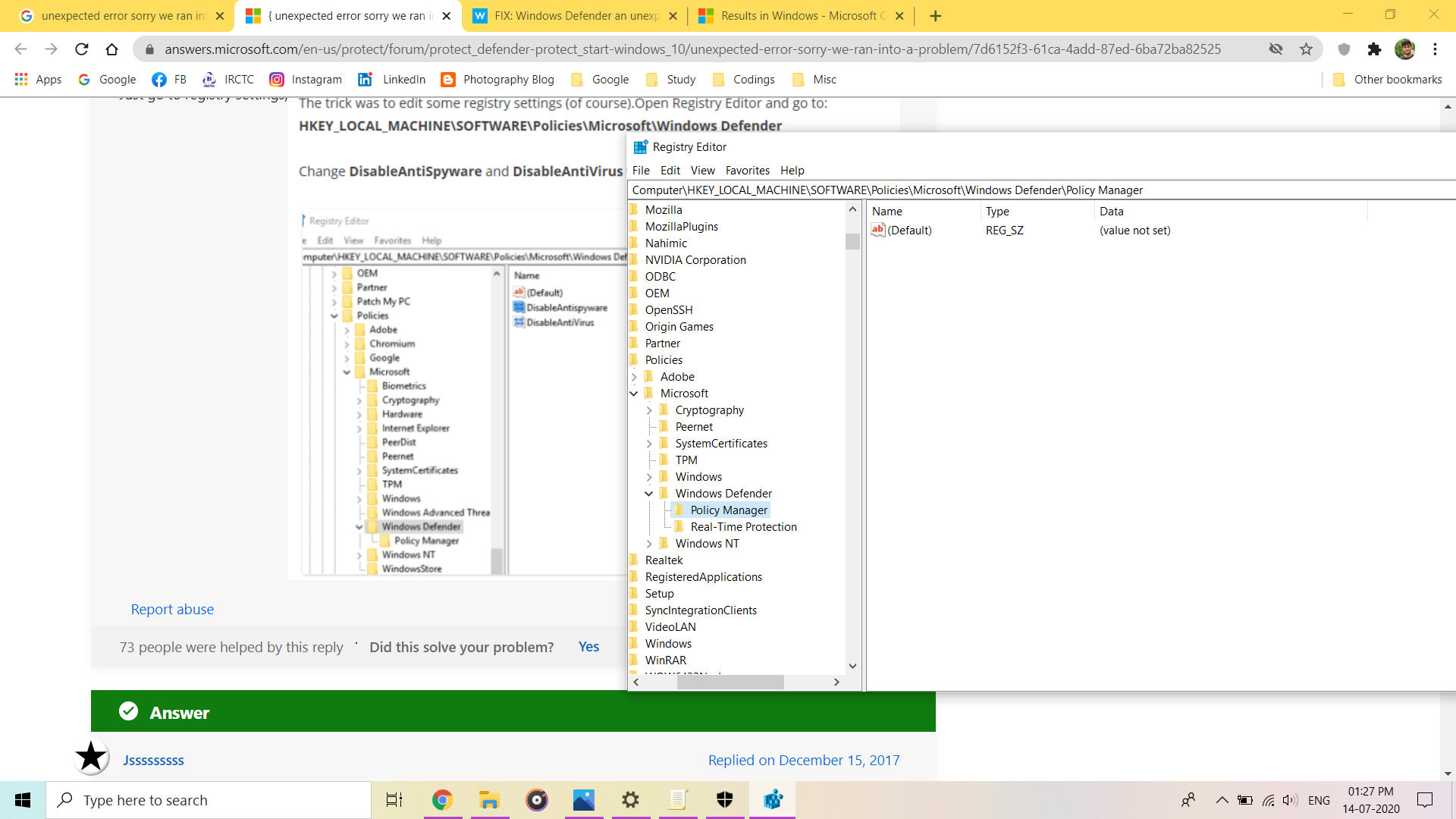Viewport: 1456px width, 819px height.
Task: Click the Windows Start button
Action: pos(23,800)
